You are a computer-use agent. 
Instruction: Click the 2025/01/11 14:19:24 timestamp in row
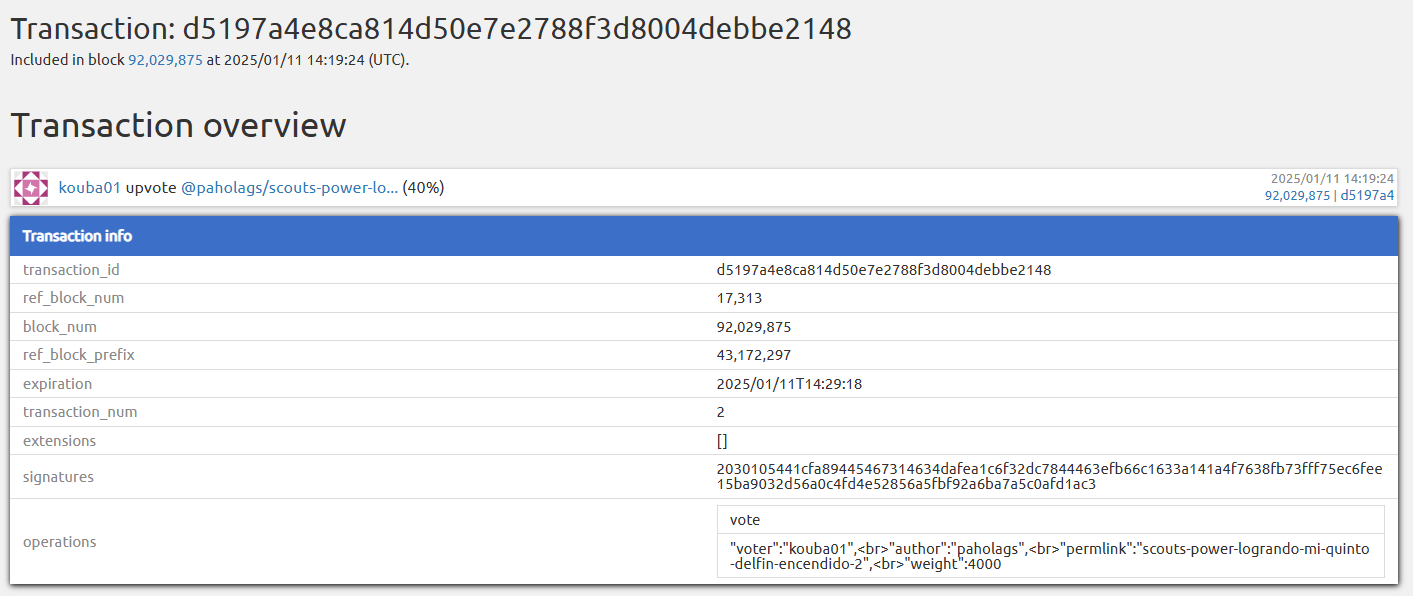pyautogui.click(x=1333, y=179)
